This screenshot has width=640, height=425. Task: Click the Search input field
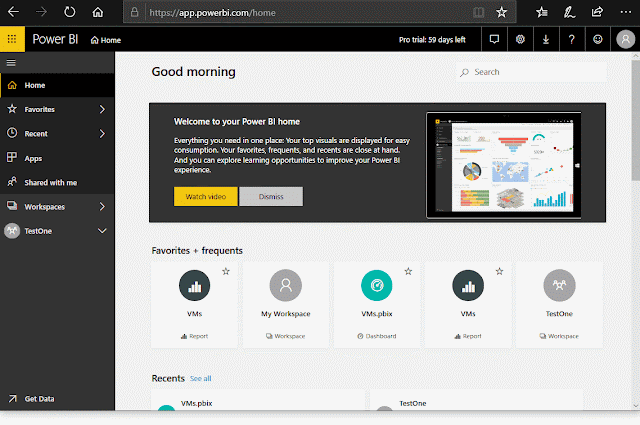coord(531,72)
